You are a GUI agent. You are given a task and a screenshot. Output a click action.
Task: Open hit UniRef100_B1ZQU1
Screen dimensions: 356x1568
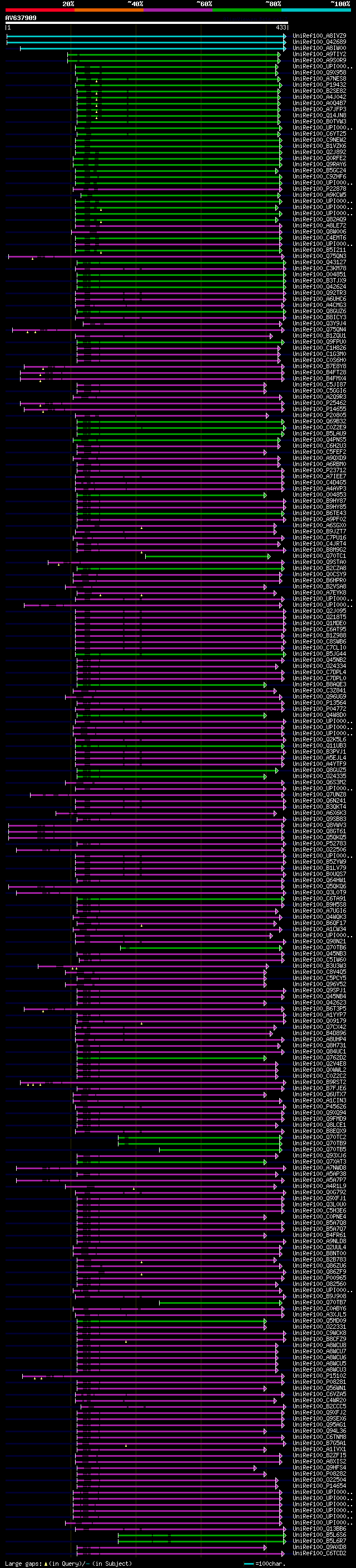pos(319,335)
